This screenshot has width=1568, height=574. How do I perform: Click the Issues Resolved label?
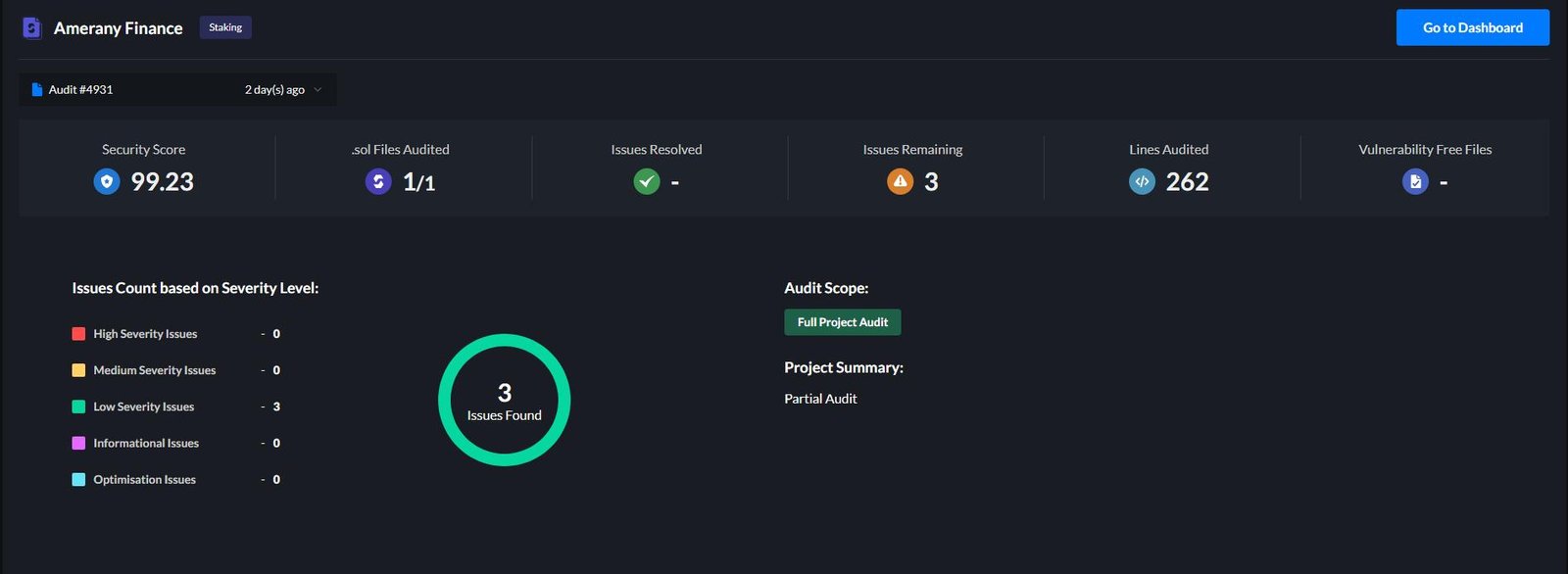tap(657, 150)
